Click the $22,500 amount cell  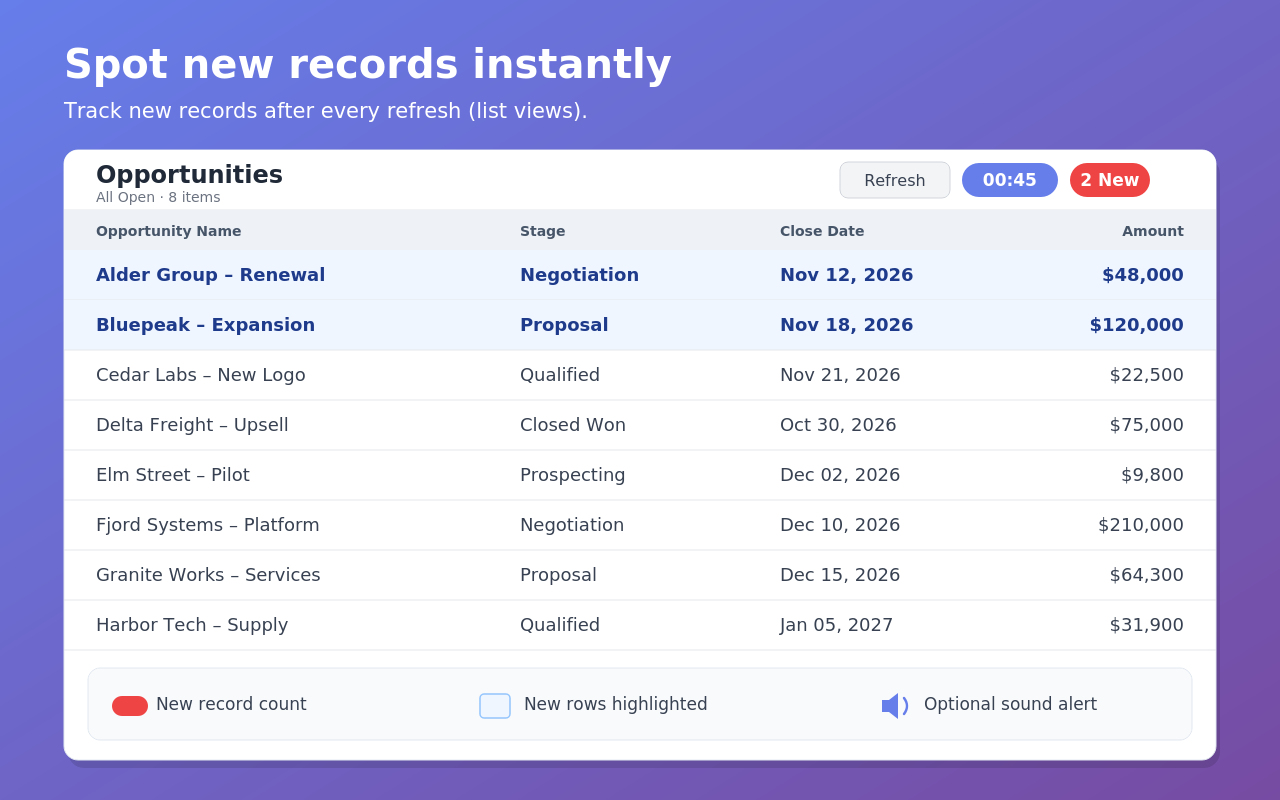(1147, 375)
